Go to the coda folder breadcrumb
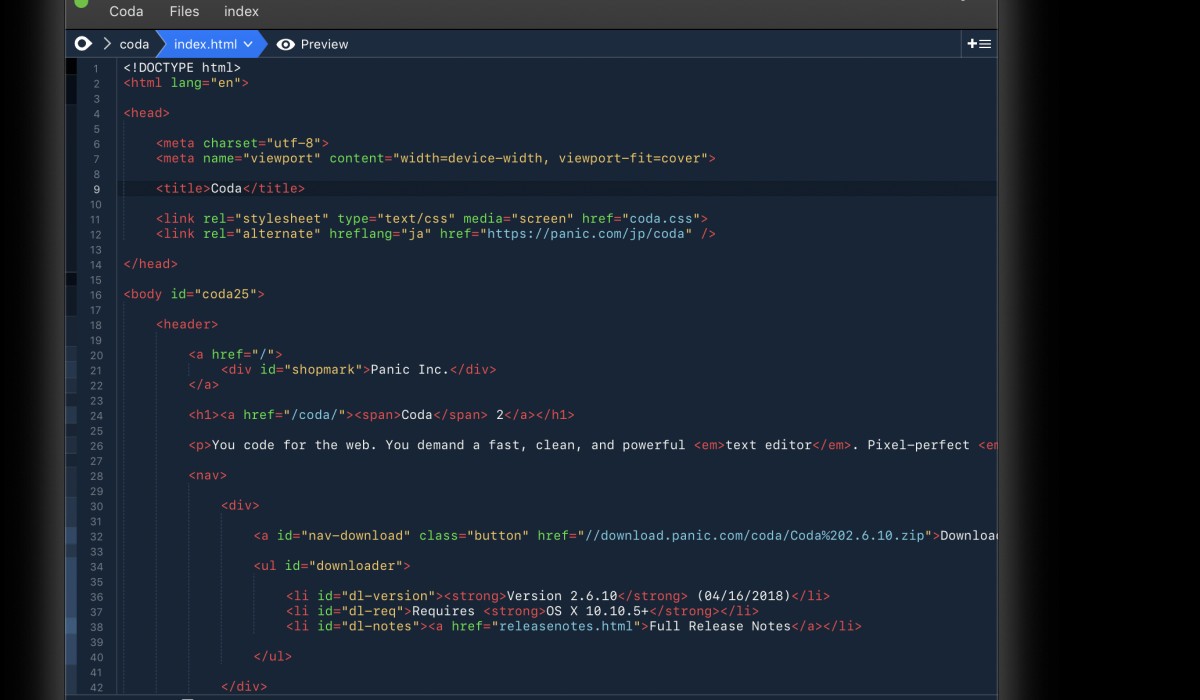This screenshot has width=1200, height=700. [x=134, y=44]
